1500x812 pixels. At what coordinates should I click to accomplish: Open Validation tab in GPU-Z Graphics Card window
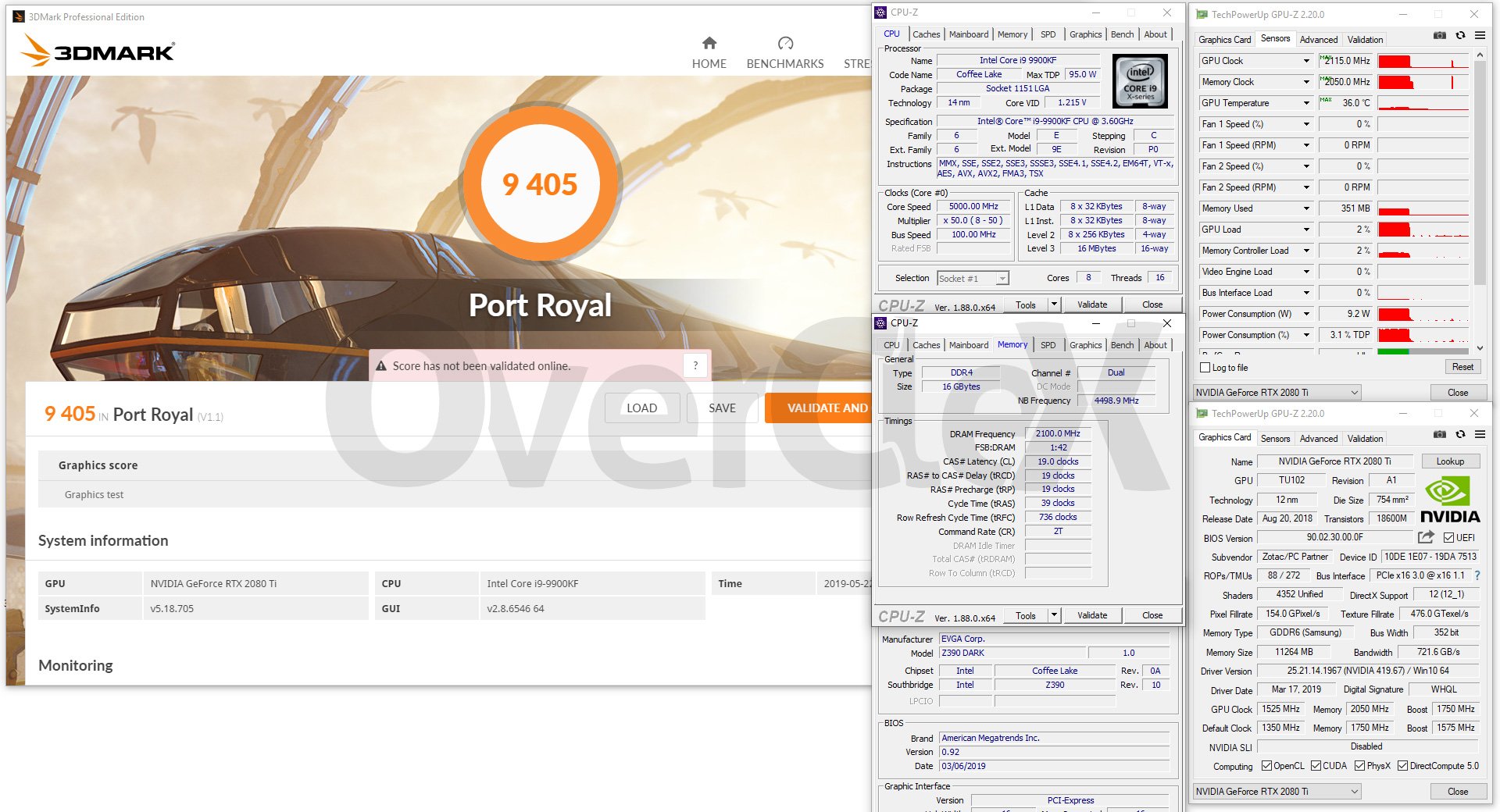[1365, 439]
